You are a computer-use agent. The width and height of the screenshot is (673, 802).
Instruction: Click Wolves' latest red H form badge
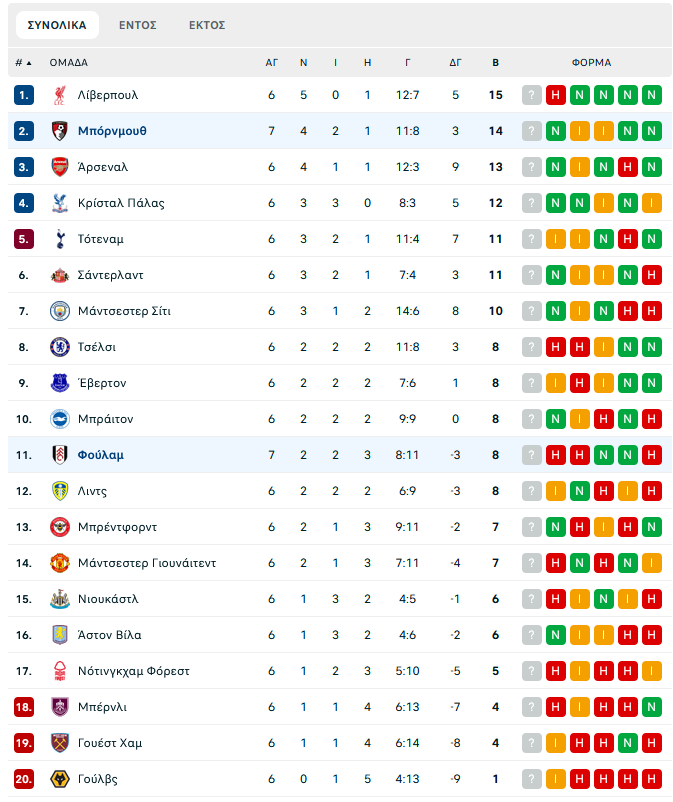[652, 779]
